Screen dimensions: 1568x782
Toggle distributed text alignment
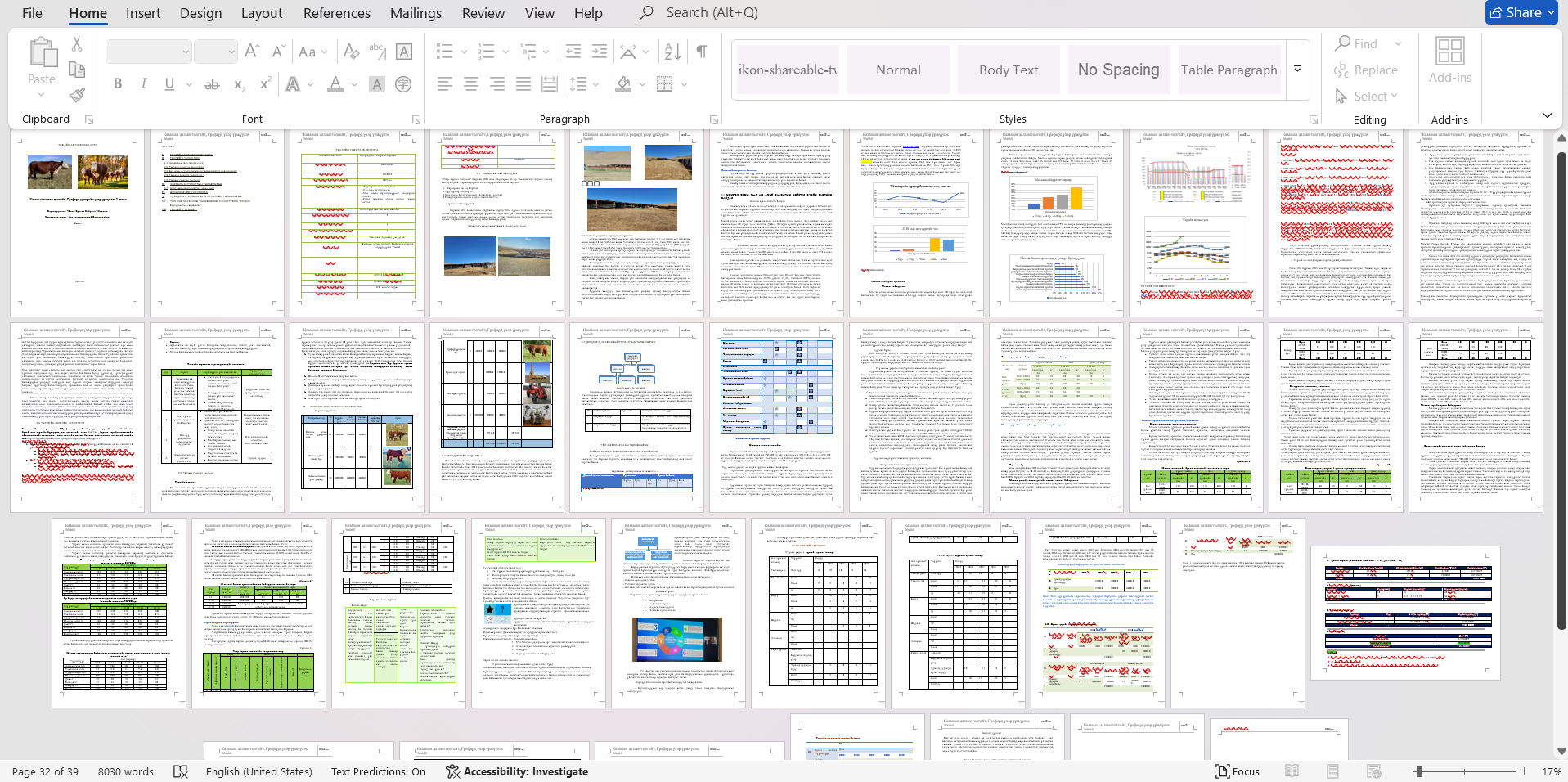[x=550, y=84]
